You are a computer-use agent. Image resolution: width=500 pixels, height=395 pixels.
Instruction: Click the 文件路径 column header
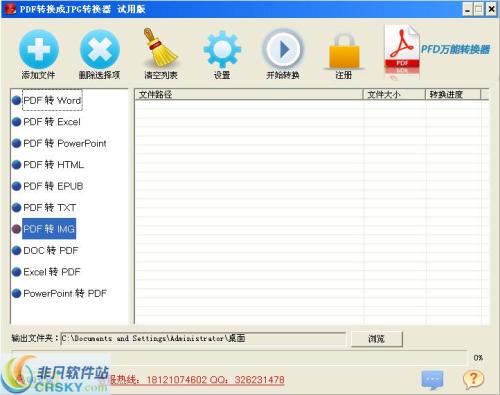click(x=249, y=95)
